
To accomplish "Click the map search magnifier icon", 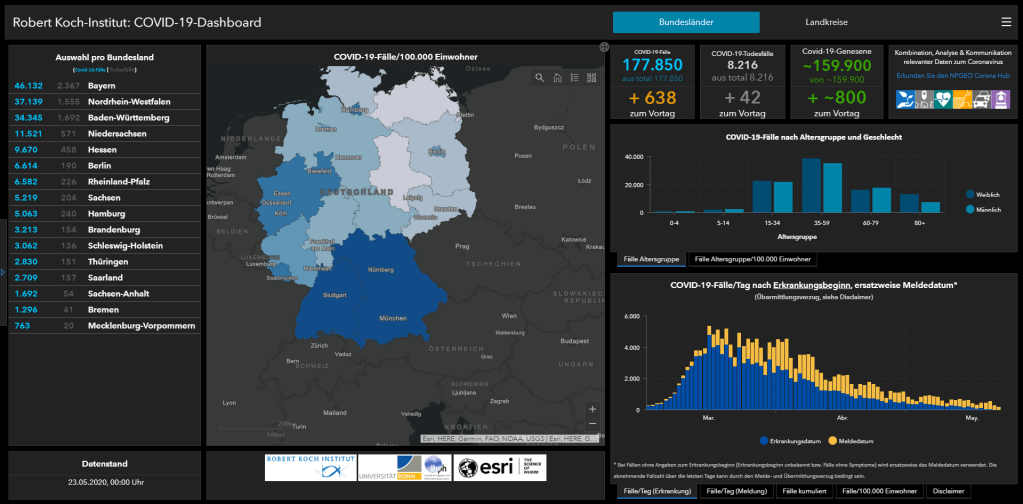I will [540, 78].
